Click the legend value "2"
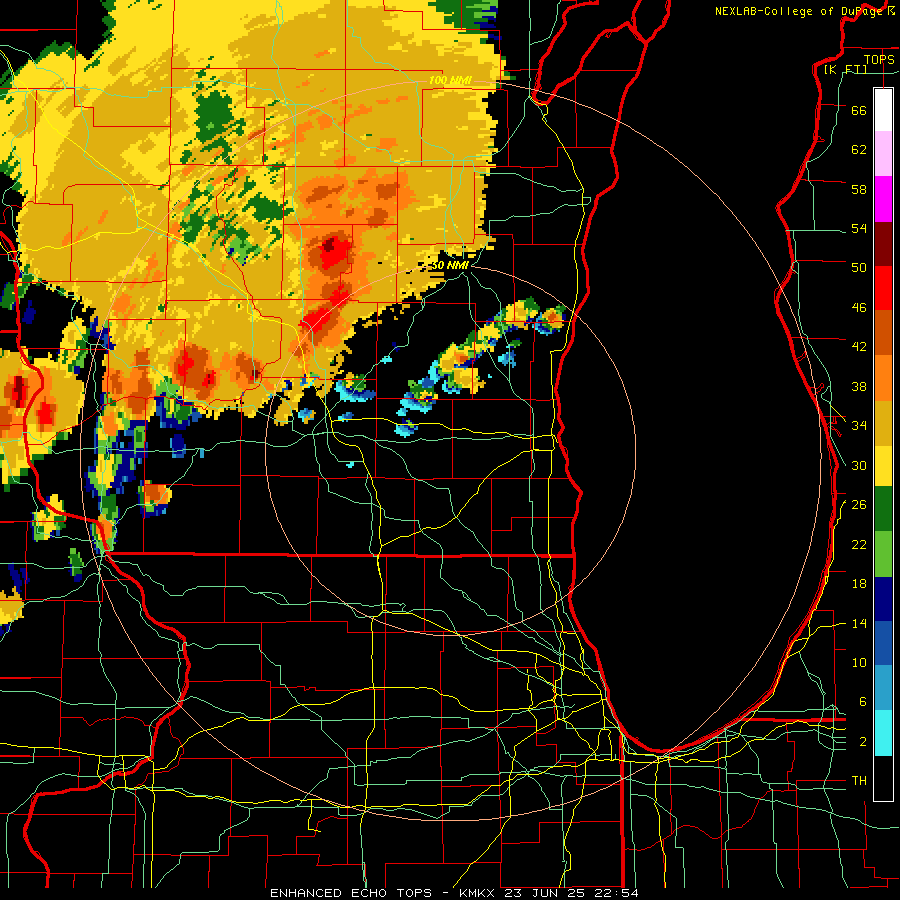 coord(862,742)
